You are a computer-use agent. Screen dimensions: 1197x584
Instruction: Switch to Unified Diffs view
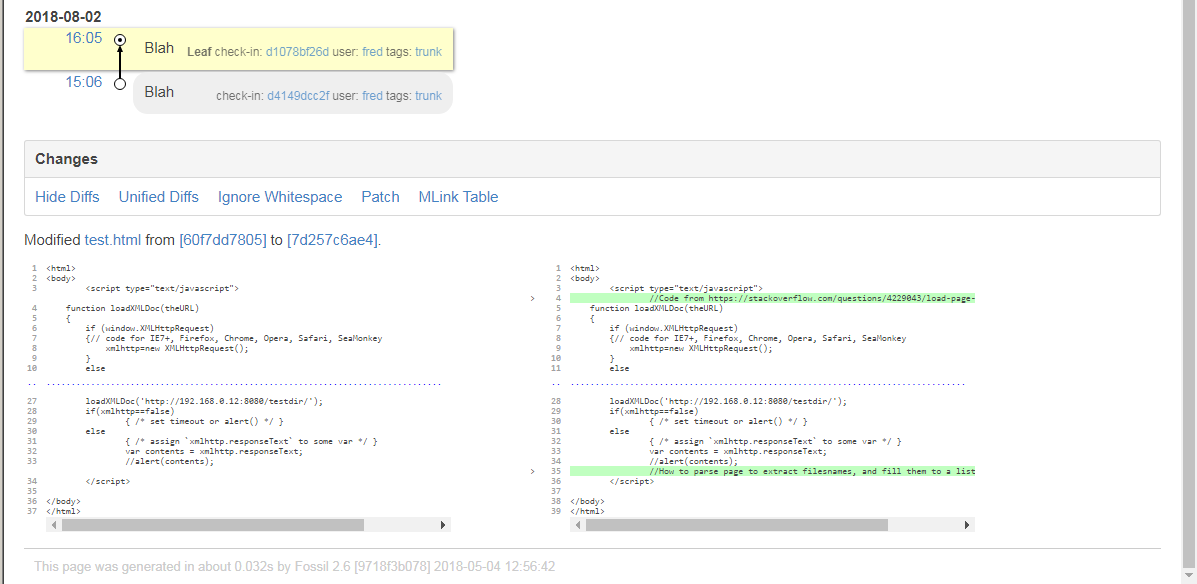(x=159, y=197)
